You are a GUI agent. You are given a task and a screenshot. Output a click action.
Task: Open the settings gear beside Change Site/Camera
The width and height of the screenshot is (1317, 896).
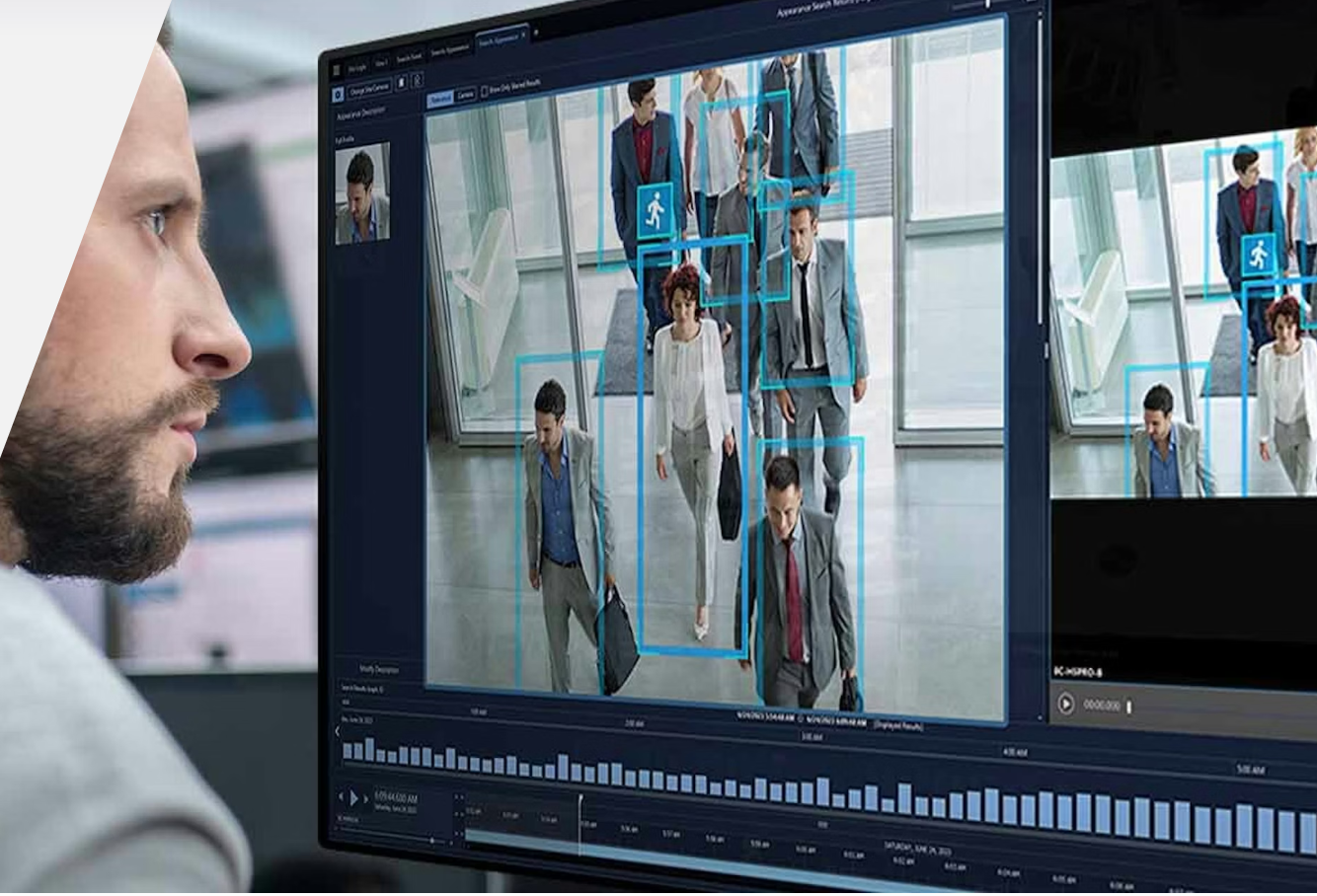[x=337, y=93]
